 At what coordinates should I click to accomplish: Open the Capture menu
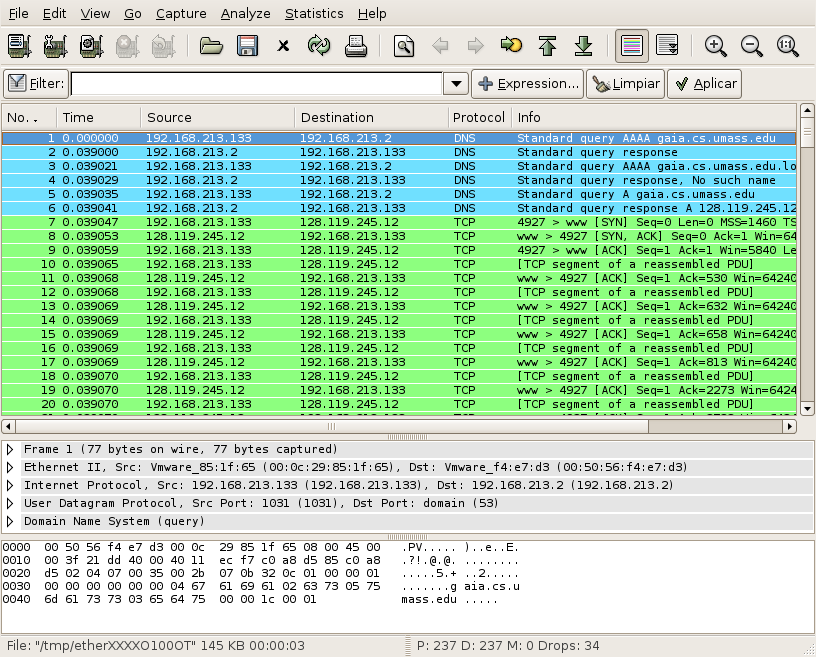pyautogui.click(x=181, y=14)
